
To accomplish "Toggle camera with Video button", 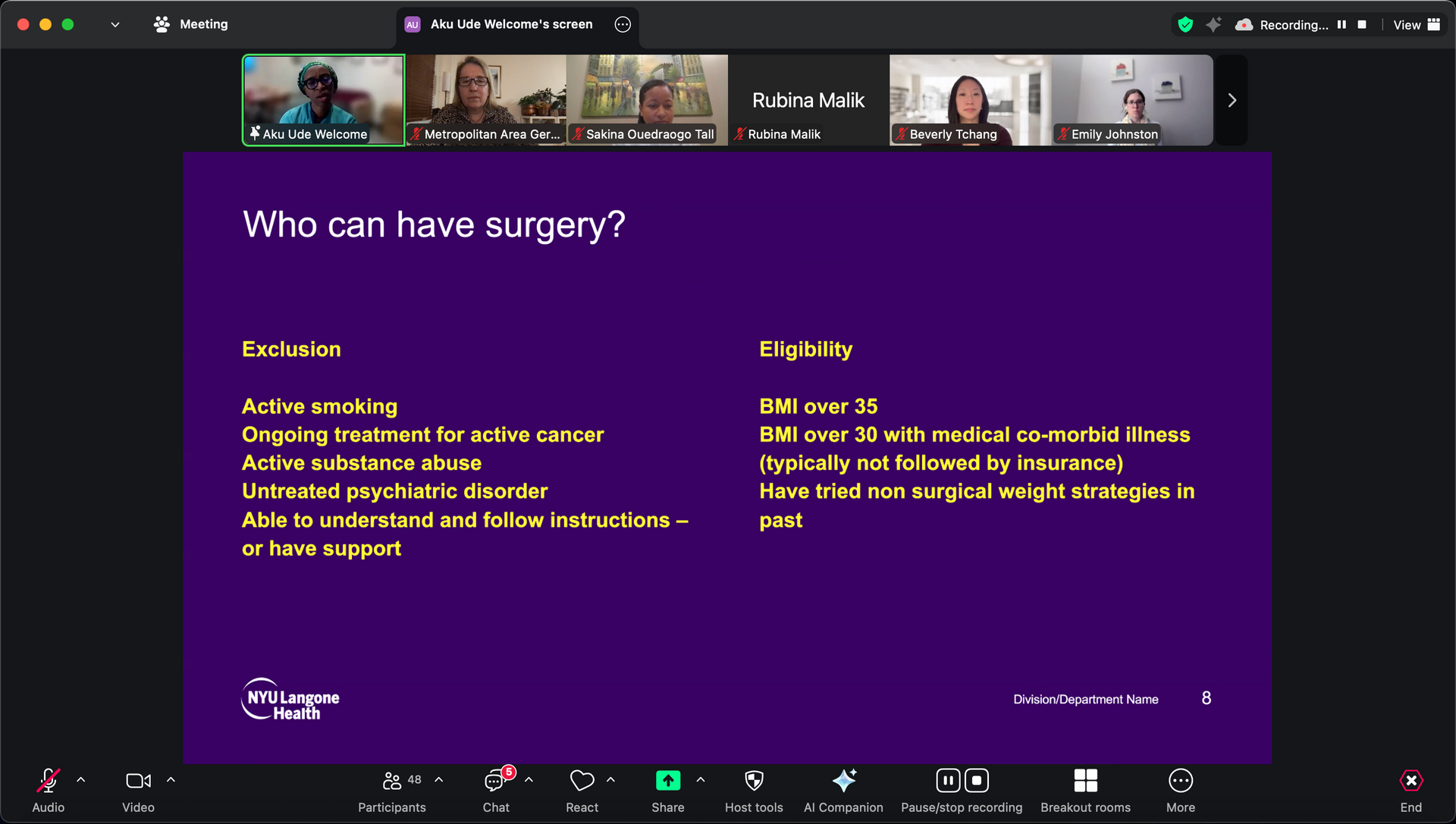I will point(138,791).
